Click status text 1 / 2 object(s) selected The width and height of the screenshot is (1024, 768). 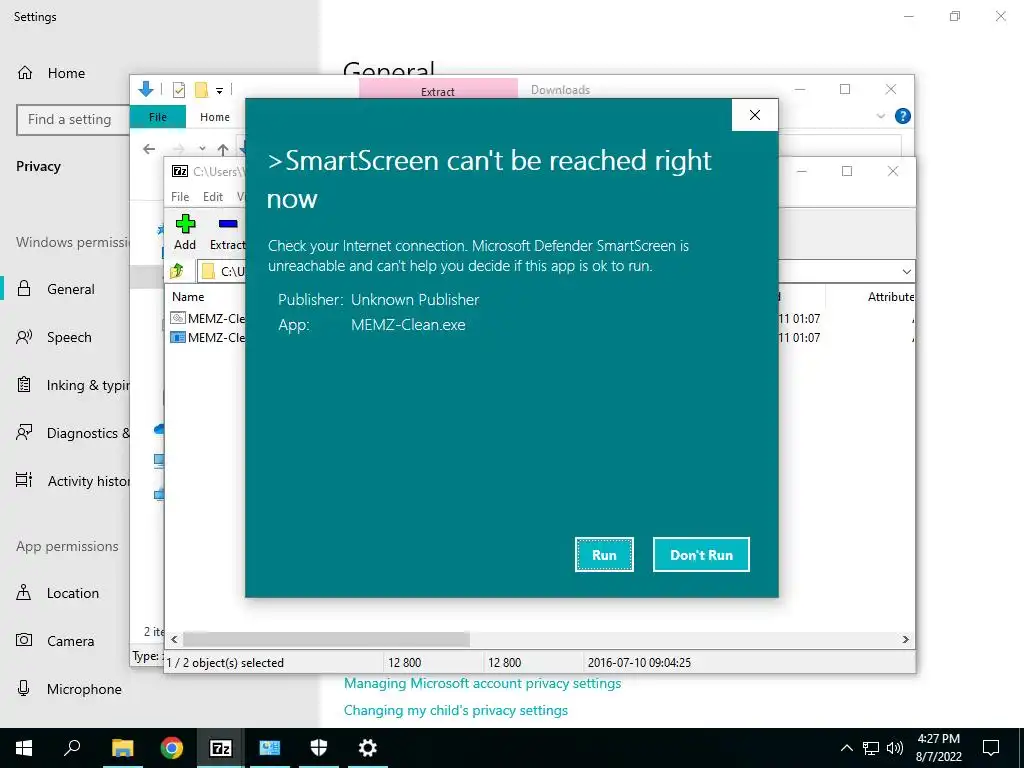225,662
